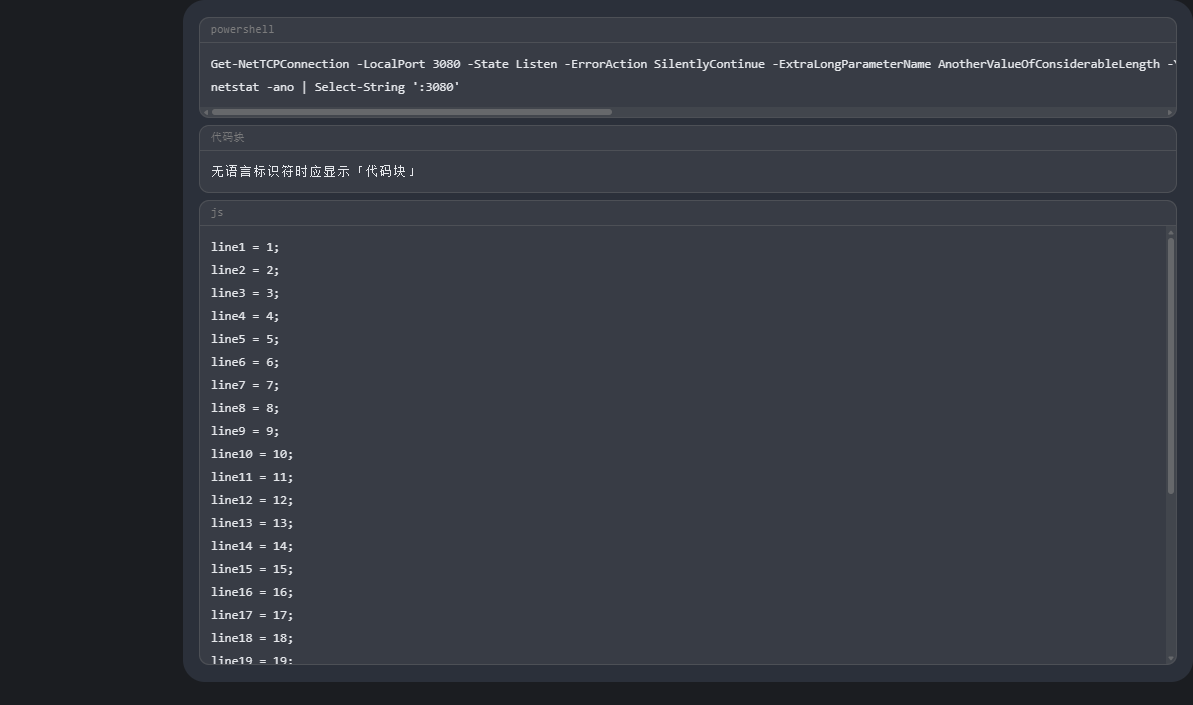Click the netstat -ano command line
1193x705 pixels.
[335, 87]
